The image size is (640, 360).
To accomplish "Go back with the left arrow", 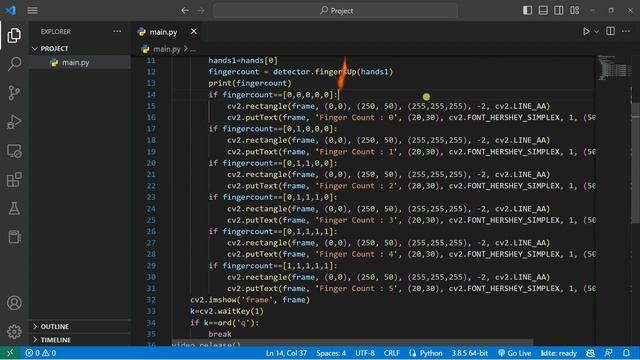I will tap(185, 11).
